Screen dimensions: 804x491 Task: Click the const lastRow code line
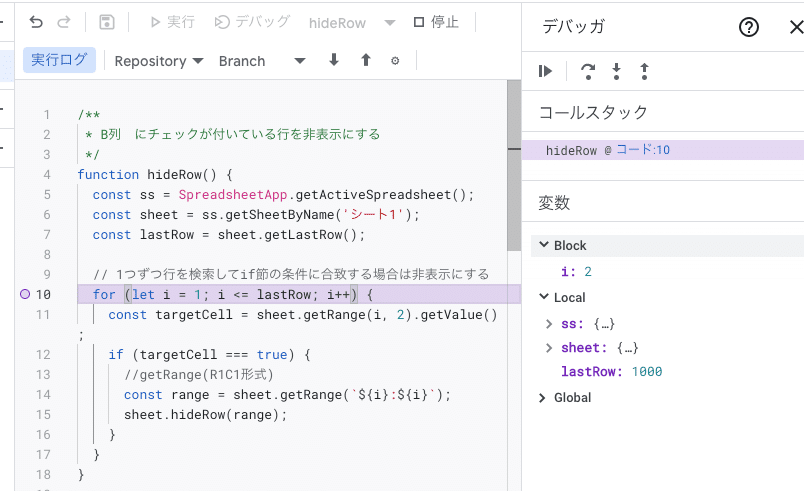point(228,234)
